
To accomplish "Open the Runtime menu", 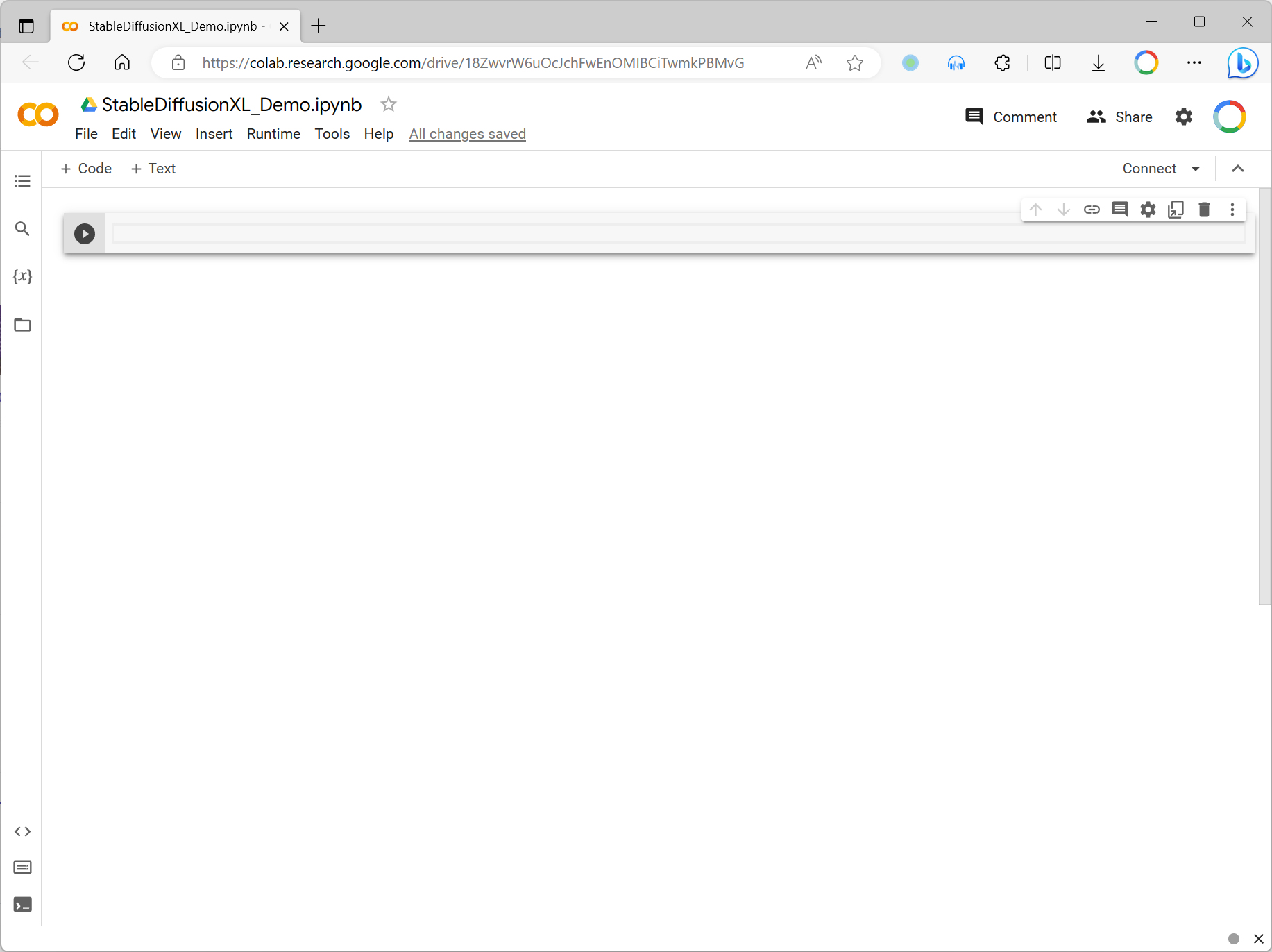I will (273, 134).
